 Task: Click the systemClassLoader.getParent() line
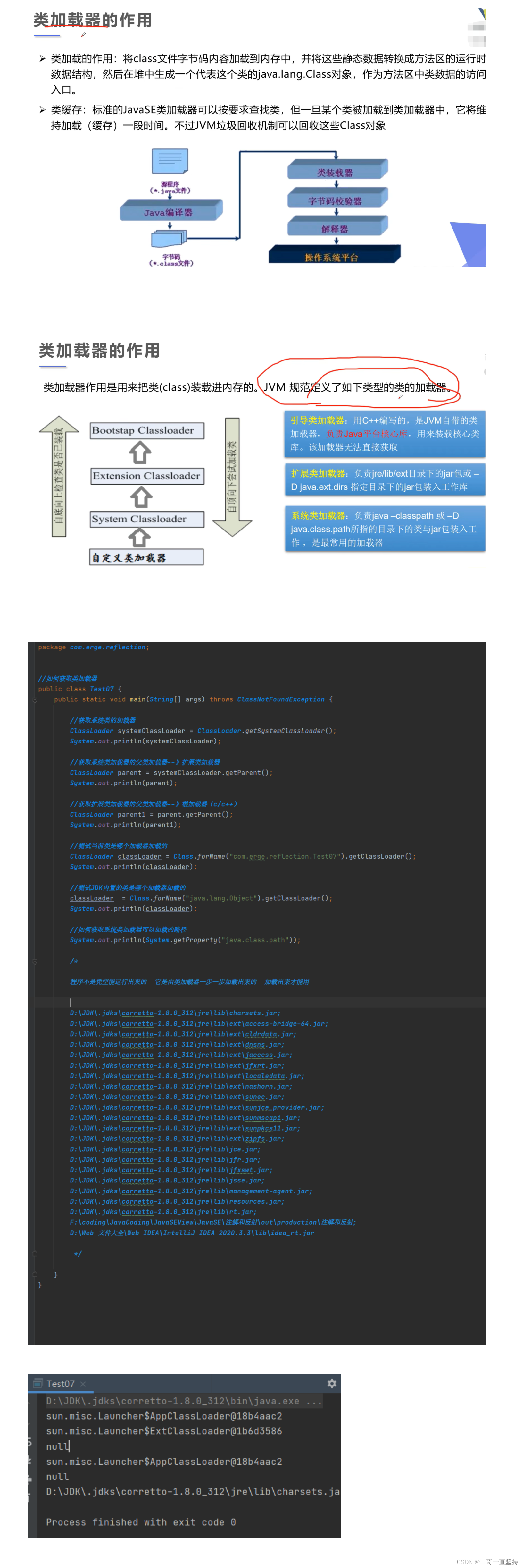[x=171, y=772]
